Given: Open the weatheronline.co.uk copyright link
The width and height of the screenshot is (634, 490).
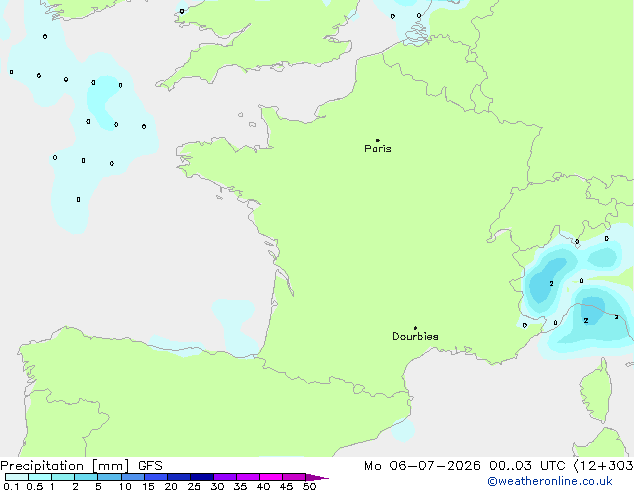Looking at the screenshot, I should [550, 481].
